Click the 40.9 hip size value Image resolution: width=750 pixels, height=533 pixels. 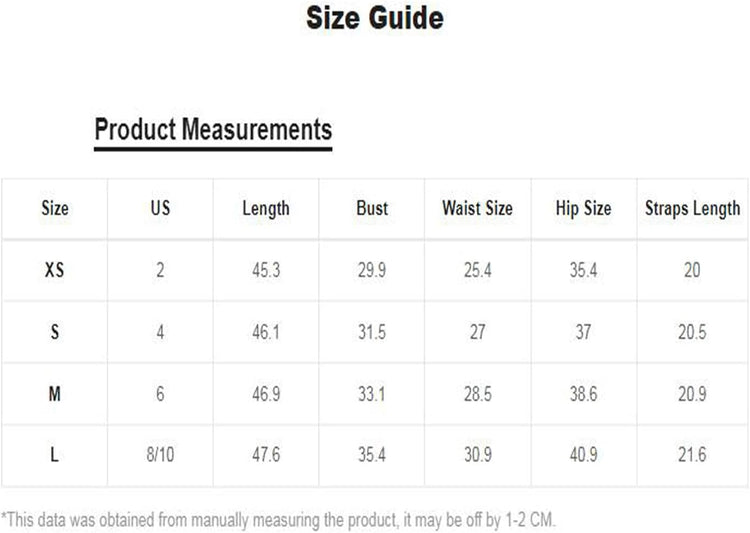pos(583,455)
